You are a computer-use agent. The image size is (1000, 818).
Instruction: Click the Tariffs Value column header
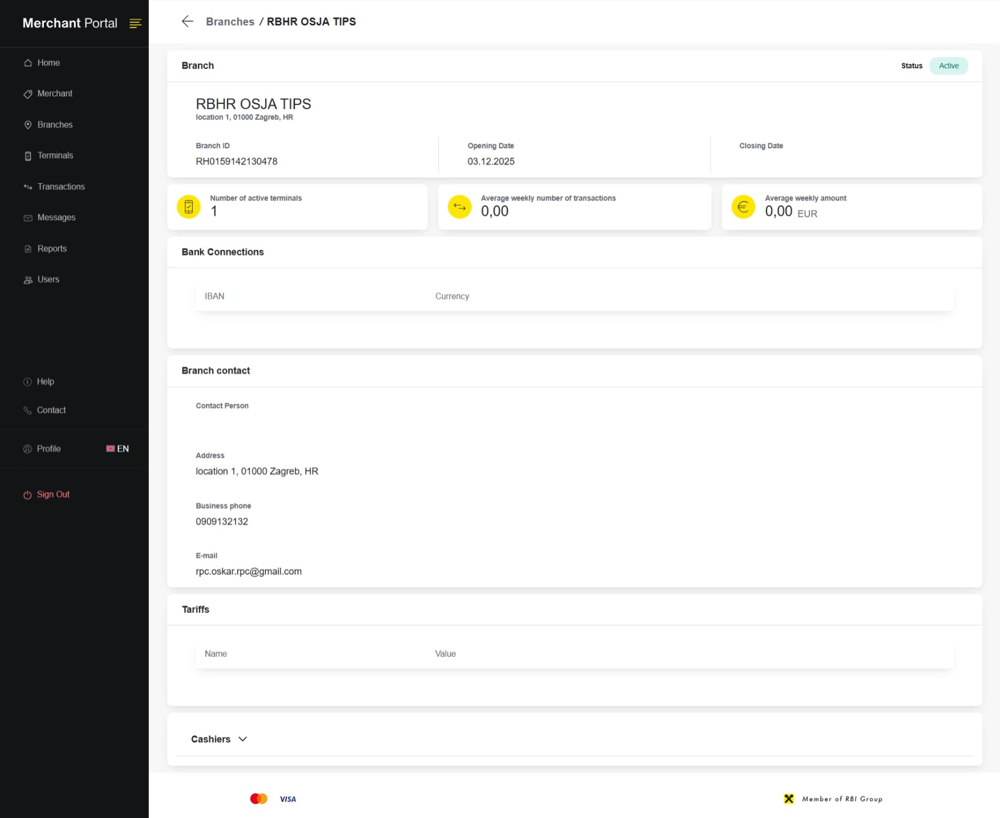click(x=445, y=654)
